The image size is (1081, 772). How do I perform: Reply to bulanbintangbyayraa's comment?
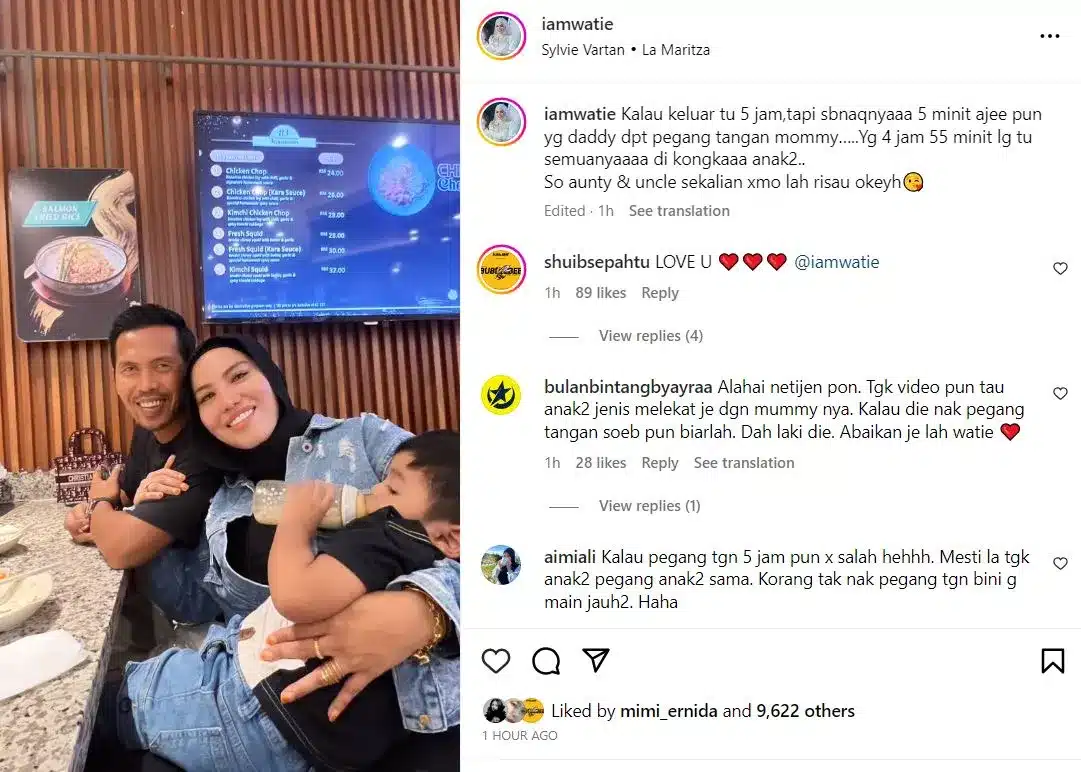[x=660, y=463]
